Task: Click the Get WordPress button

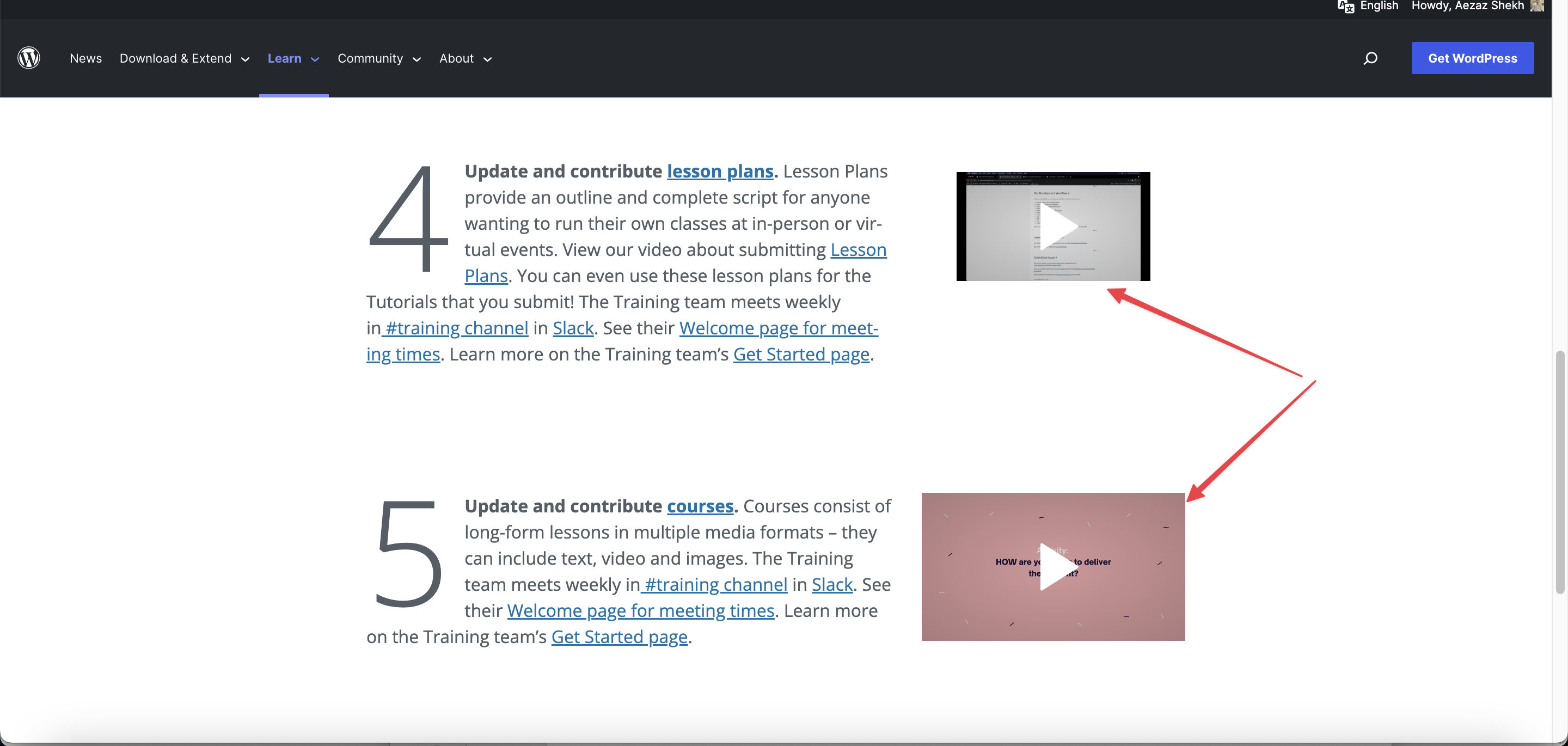Action: click(x=1472, y=58)
